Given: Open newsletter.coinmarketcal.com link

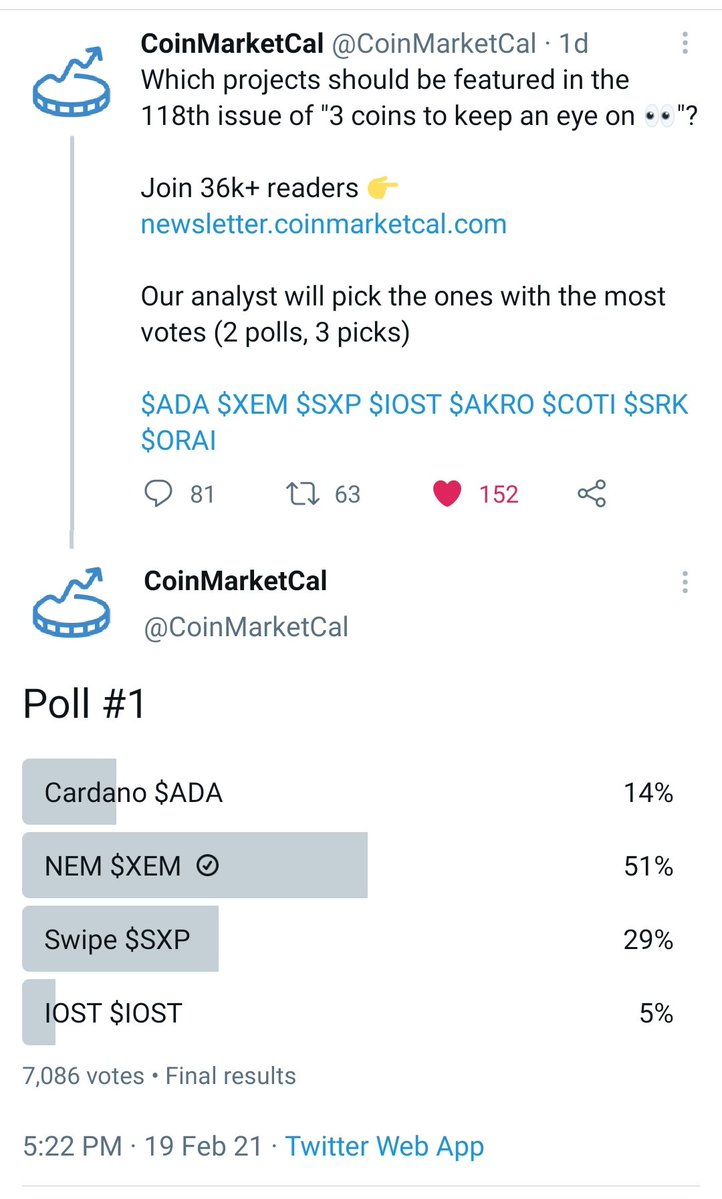Looking at the screenshot, I should click(324, 224).
